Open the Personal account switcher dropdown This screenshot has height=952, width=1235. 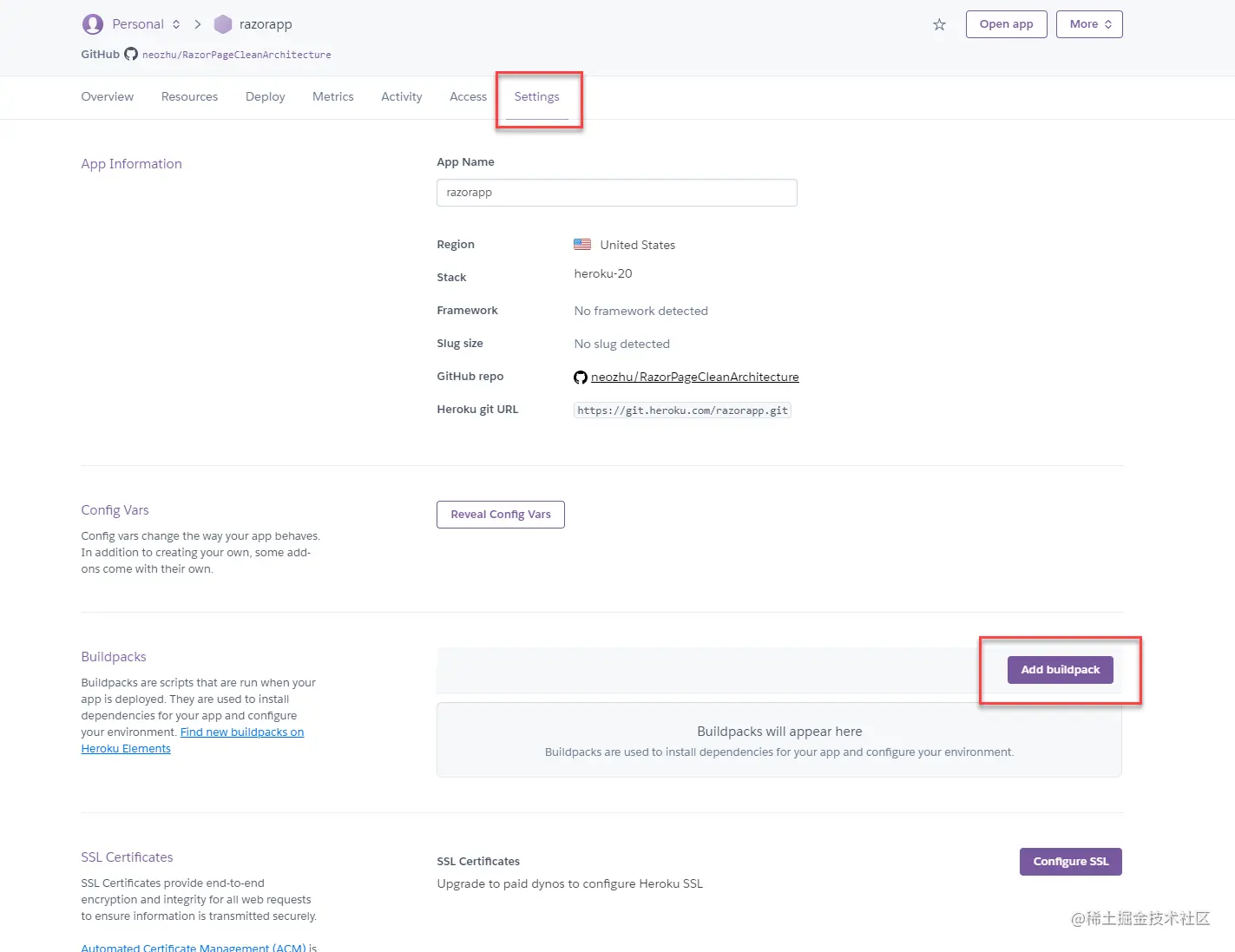(x=146, y=24)
